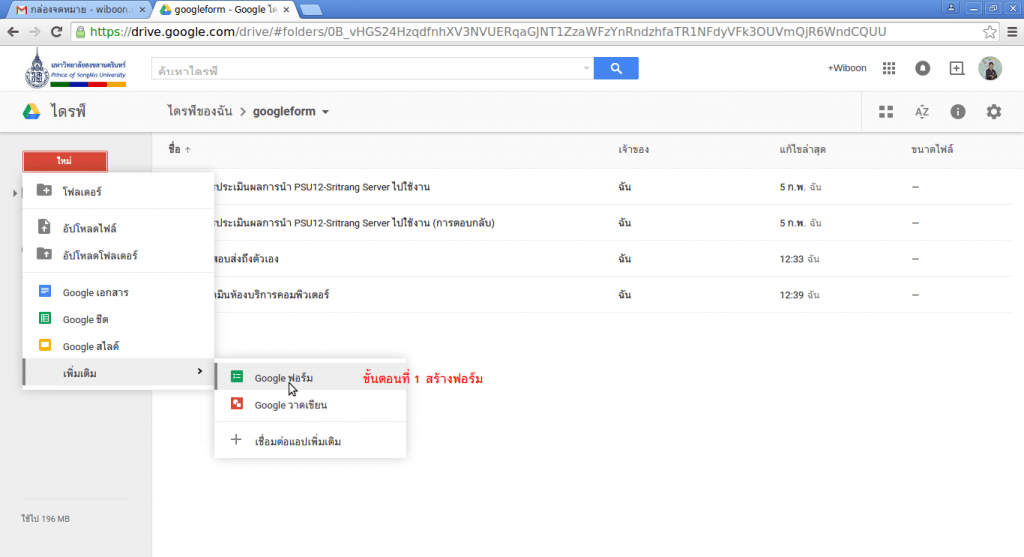Click plus icon to connect more apps
The width and height of the screenshot is (1024, 557).
coord(236,440)
